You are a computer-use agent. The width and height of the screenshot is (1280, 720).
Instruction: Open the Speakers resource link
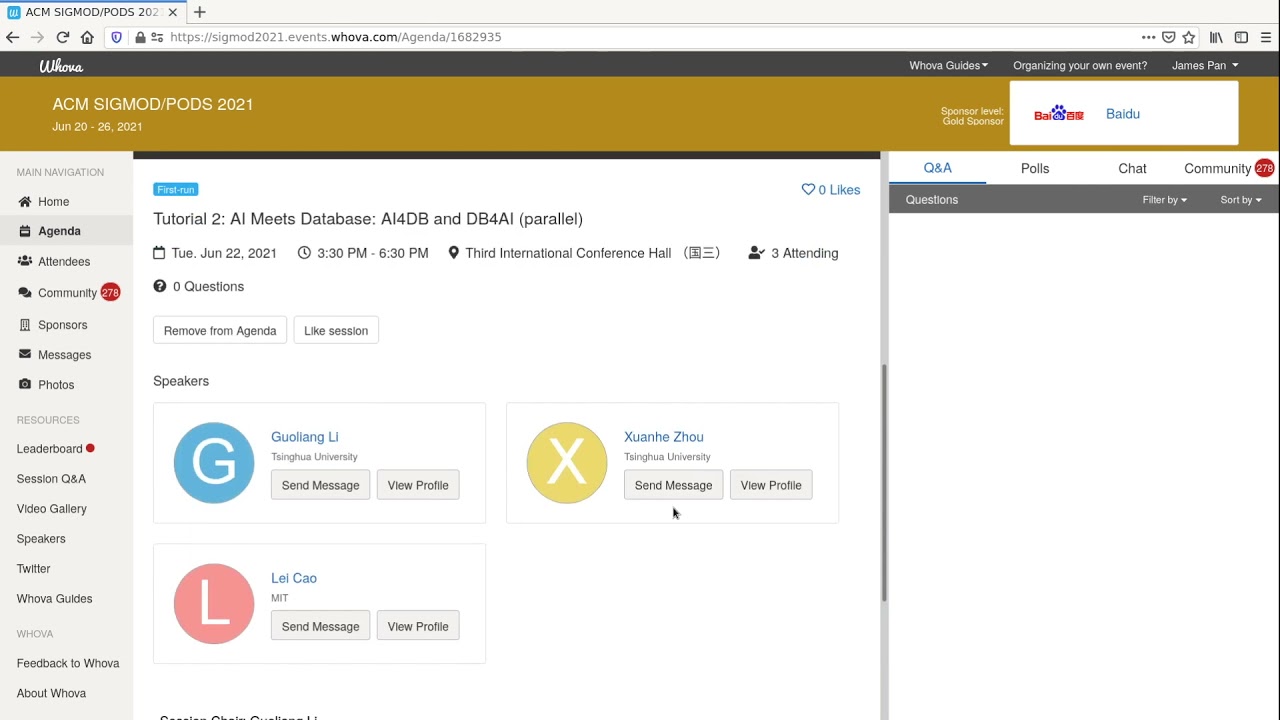[x=41, y=539]
